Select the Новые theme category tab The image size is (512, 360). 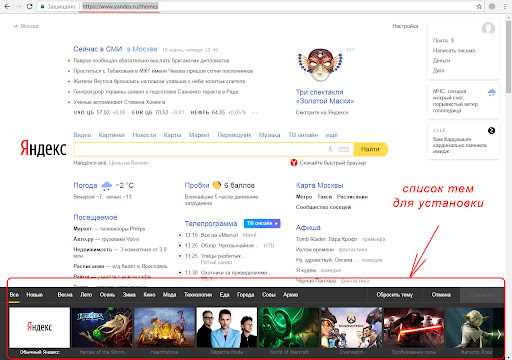pyautogui.click(x=35, y=295)
